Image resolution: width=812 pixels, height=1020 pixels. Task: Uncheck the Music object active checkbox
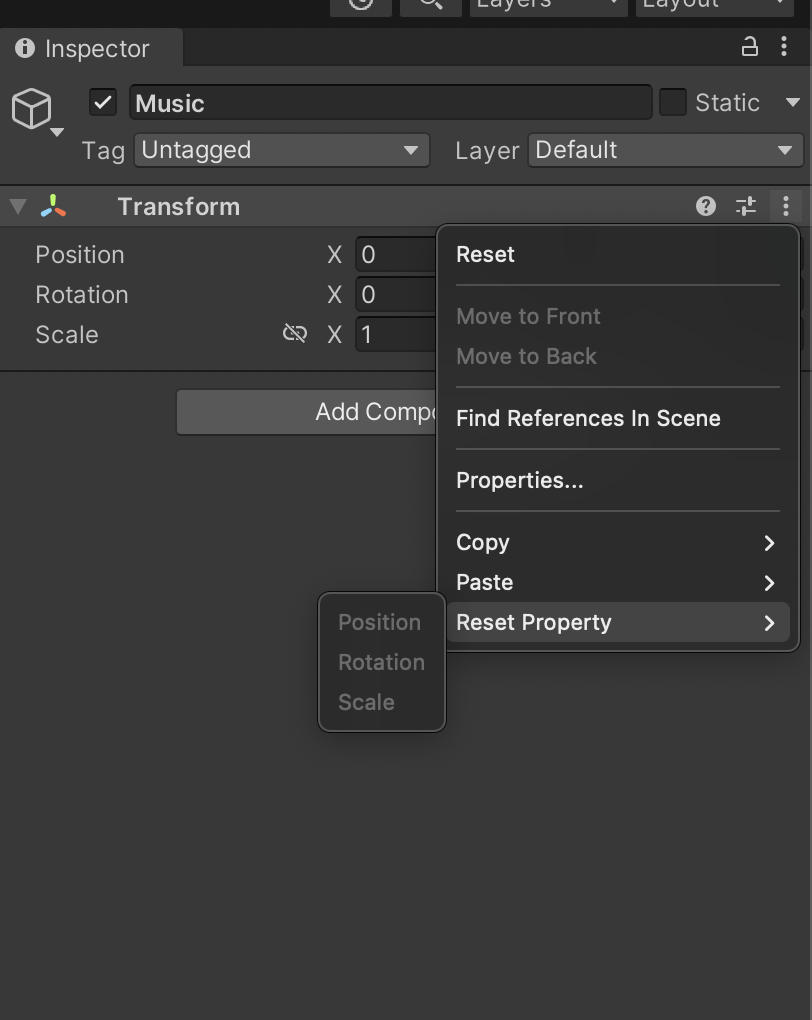[103, 102]
